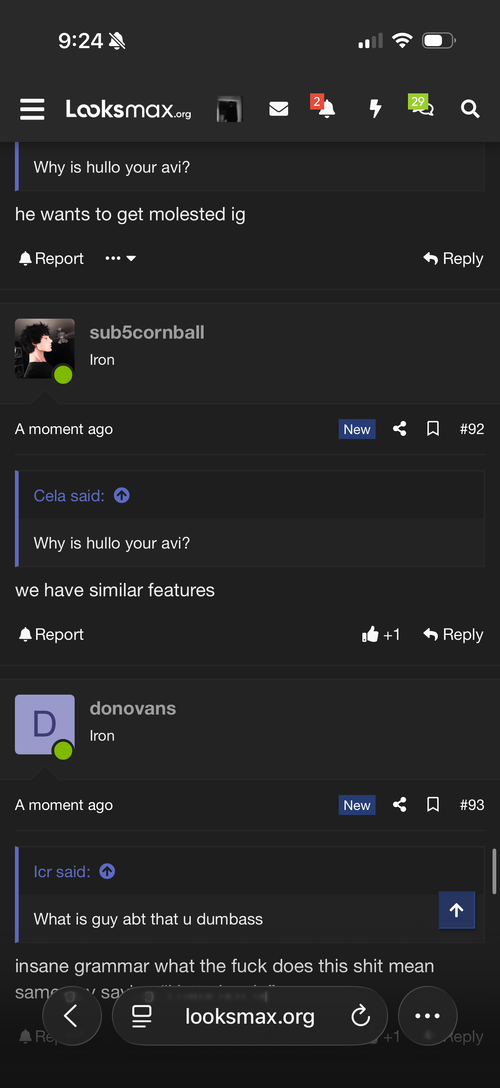This screenshot has width=500, height=1088.
Task: Open alerts bell with 2 notifications
Action: (323, 107)
